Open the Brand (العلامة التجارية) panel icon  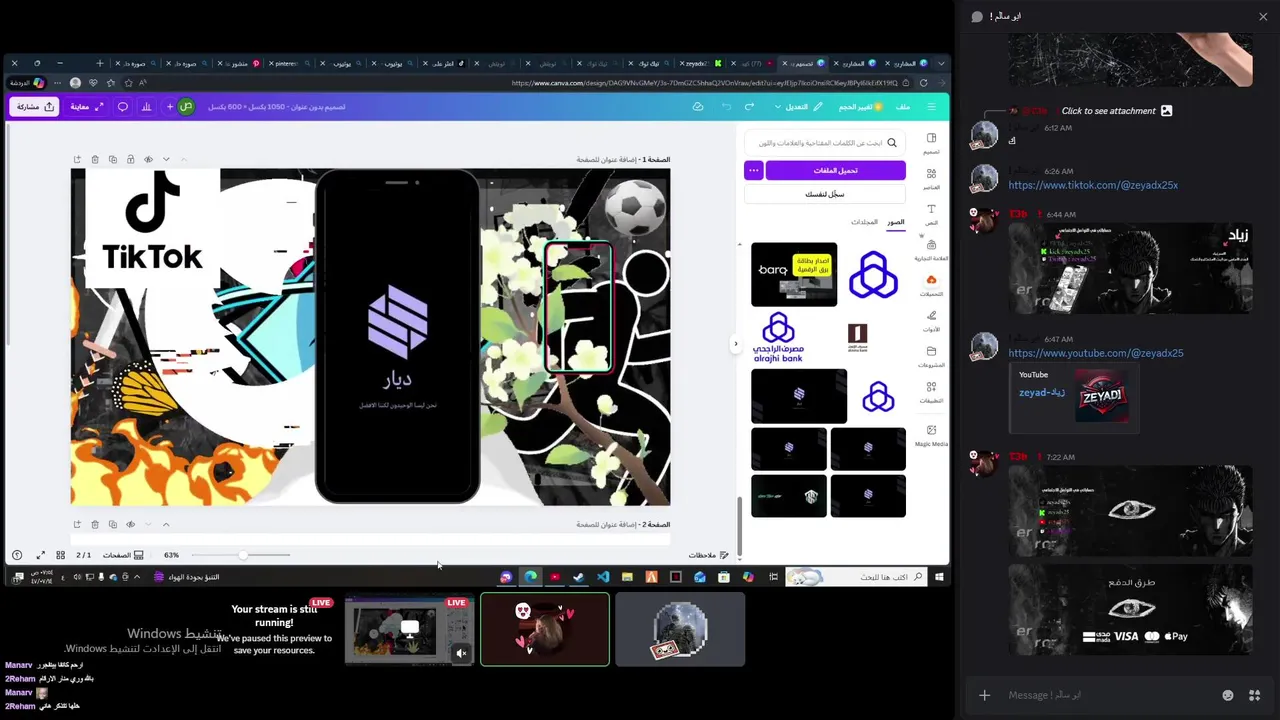(931, 245)
